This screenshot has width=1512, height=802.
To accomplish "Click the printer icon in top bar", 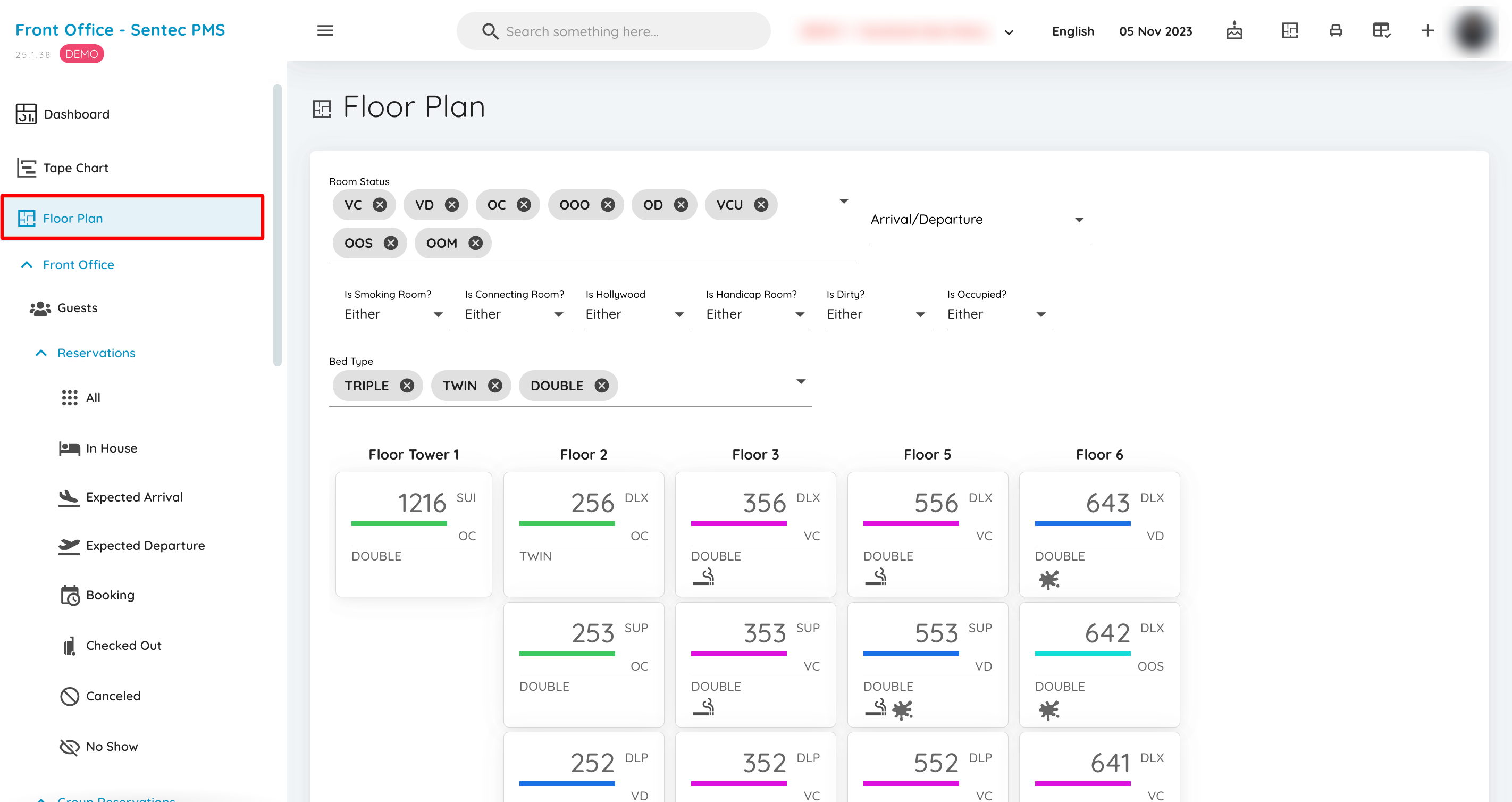I will click(1335, 30).
